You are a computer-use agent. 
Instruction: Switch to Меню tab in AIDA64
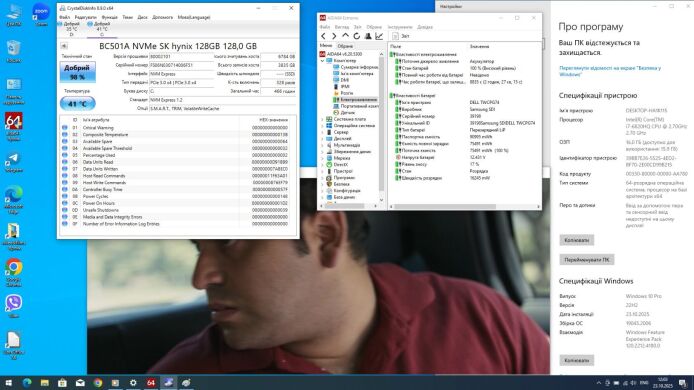[x=326, y=46]
